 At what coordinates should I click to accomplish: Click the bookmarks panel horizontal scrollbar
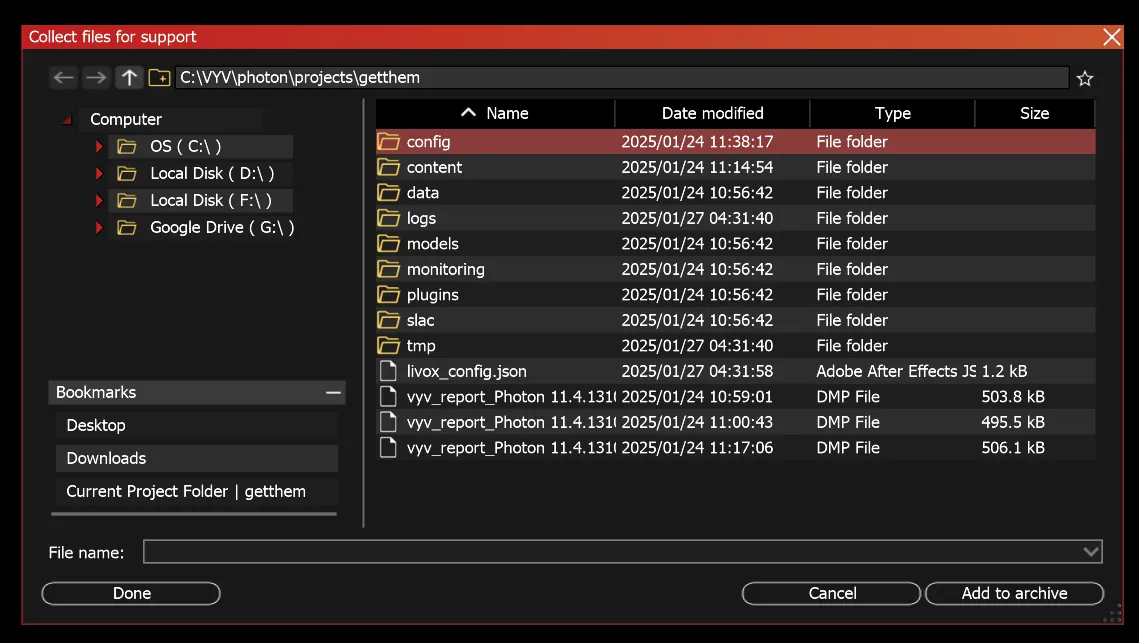coord(194,514)
